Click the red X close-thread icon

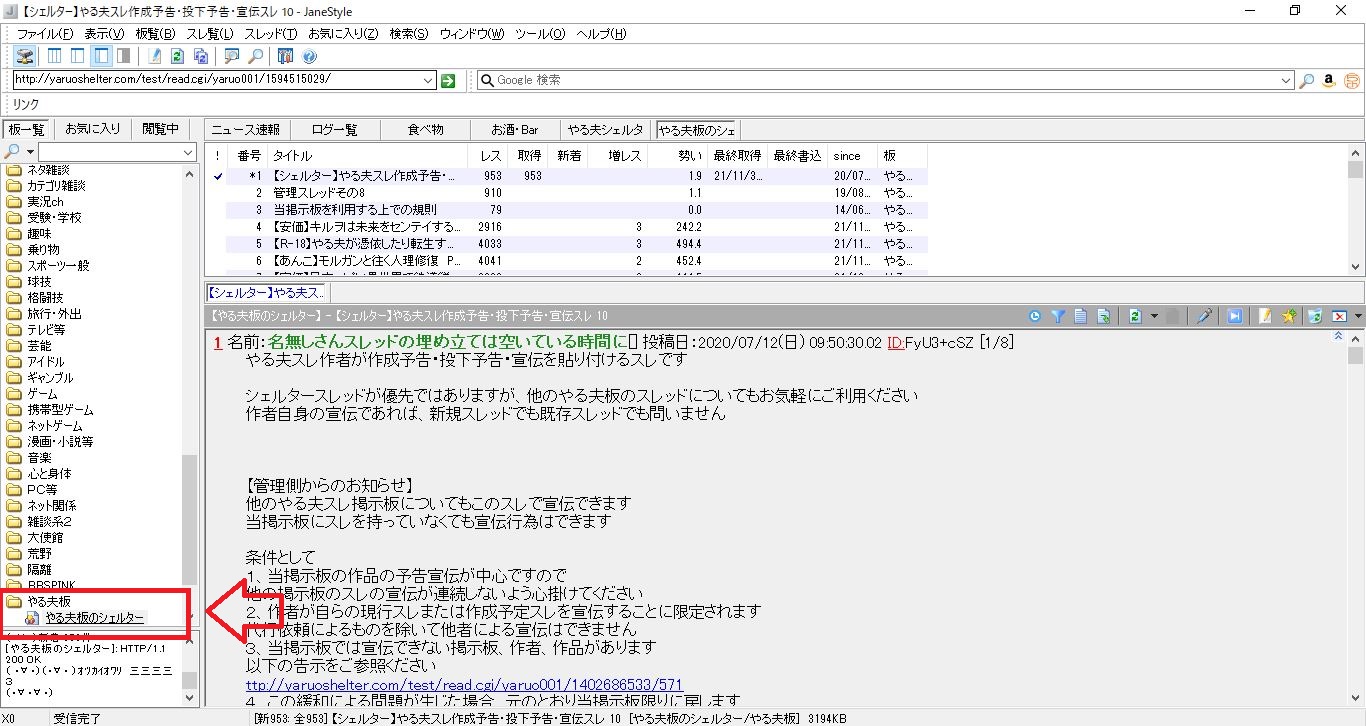pyautogui.click(x=1338, y=316)
